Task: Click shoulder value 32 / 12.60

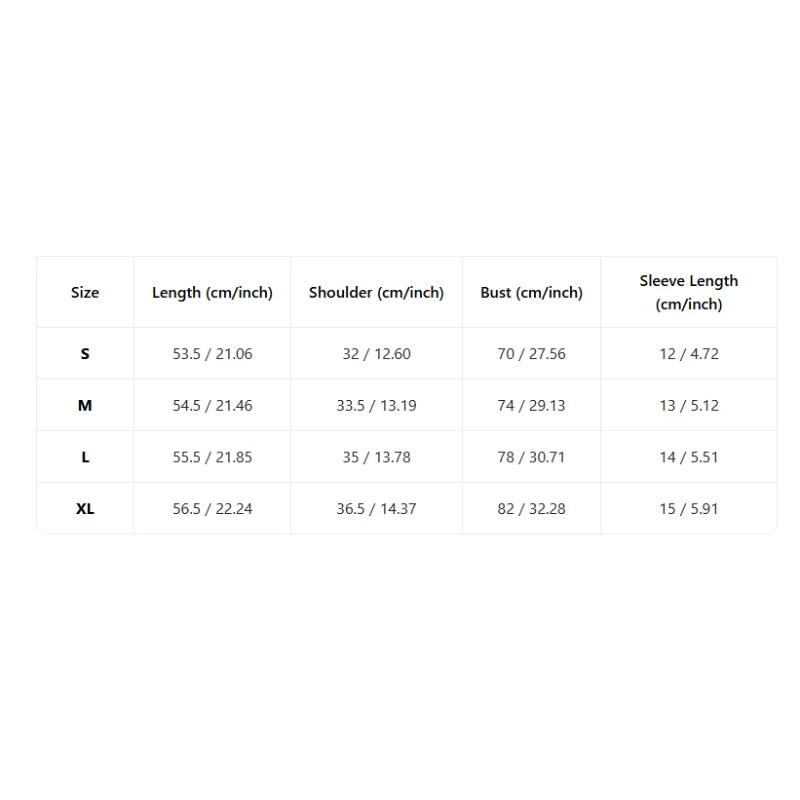Action: [x=377, y=354]
